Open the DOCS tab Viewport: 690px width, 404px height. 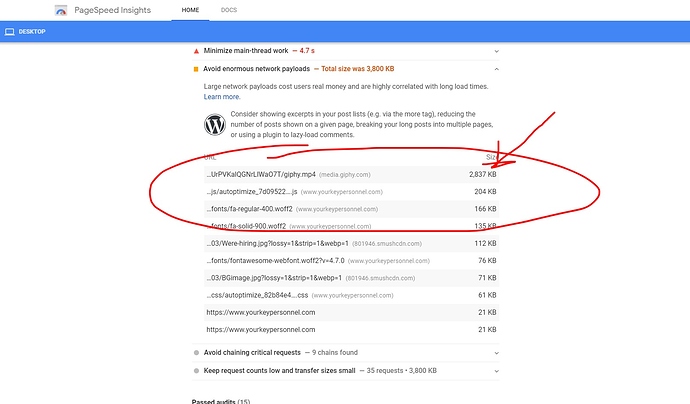tap(229, 10)
